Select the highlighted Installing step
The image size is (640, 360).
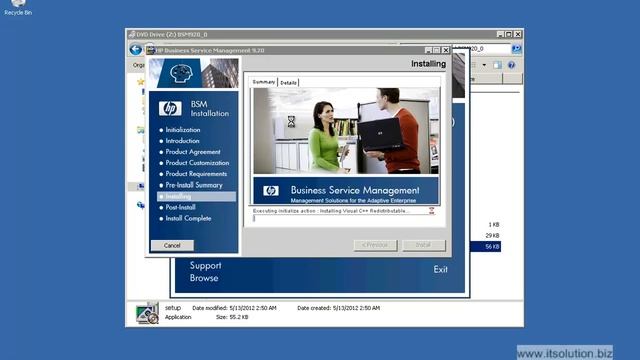196,196
